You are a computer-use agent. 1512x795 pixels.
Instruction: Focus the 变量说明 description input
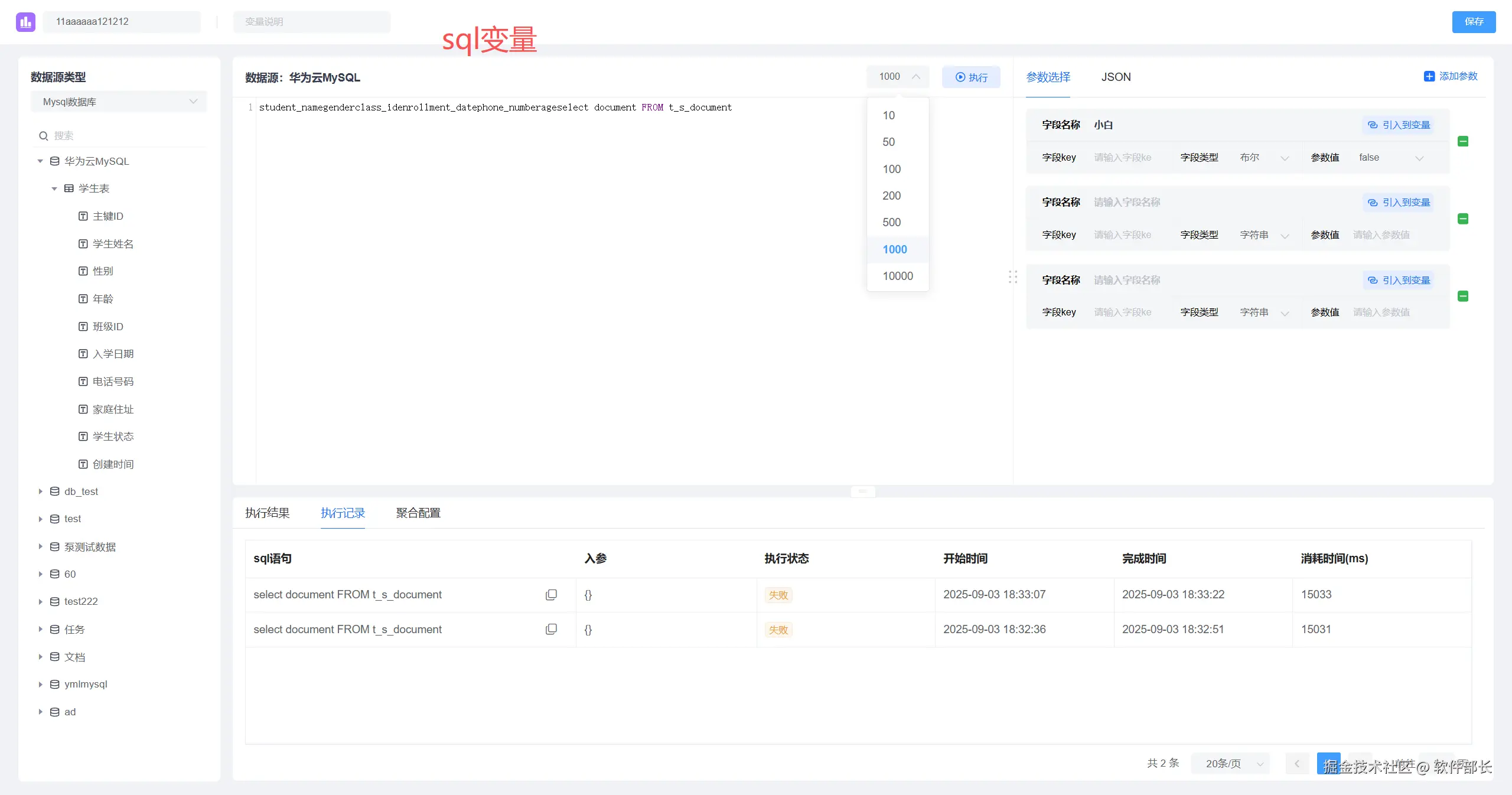[x=312, y=22]
